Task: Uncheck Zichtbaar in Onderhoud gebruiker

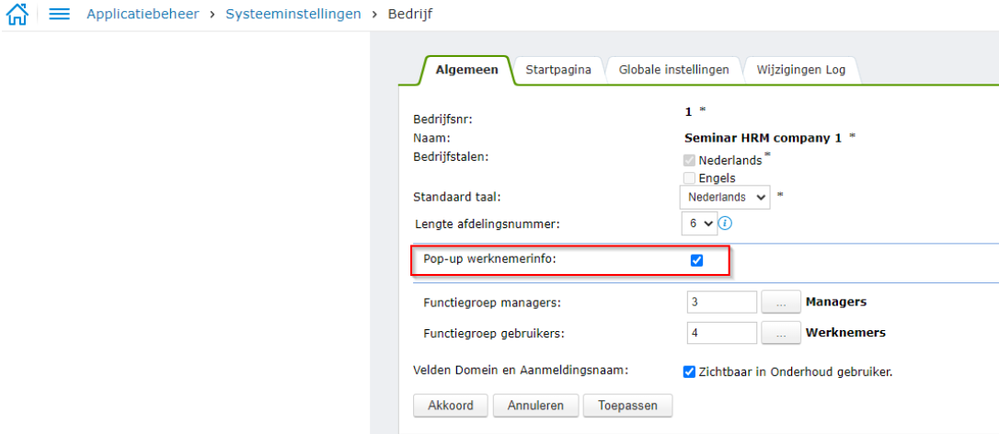Action: click(689, 372)
